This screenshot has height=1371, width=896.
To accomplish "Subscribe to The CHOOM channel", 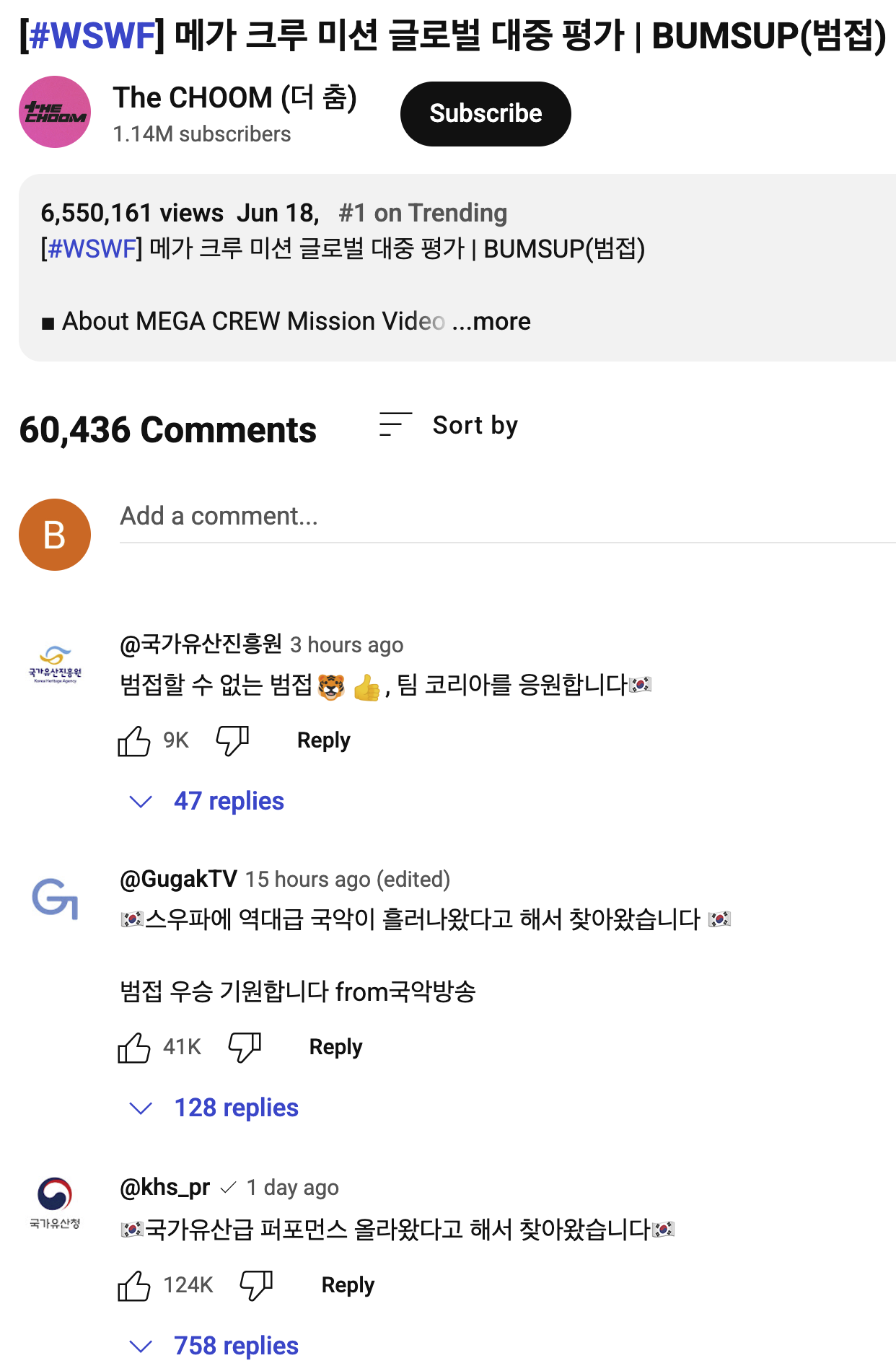I will [x=486, y=113].
